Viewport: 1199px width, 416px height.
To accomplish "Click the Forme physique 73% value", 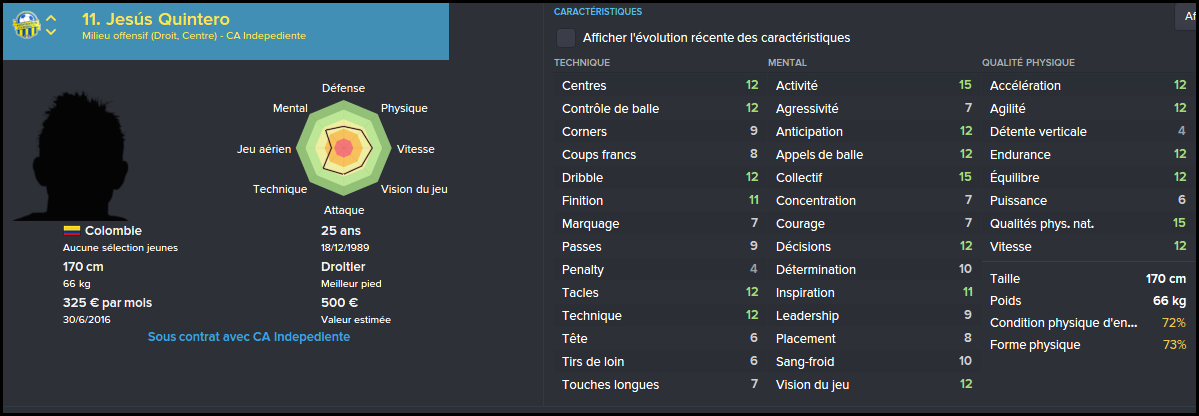I will pos(1174,345).
